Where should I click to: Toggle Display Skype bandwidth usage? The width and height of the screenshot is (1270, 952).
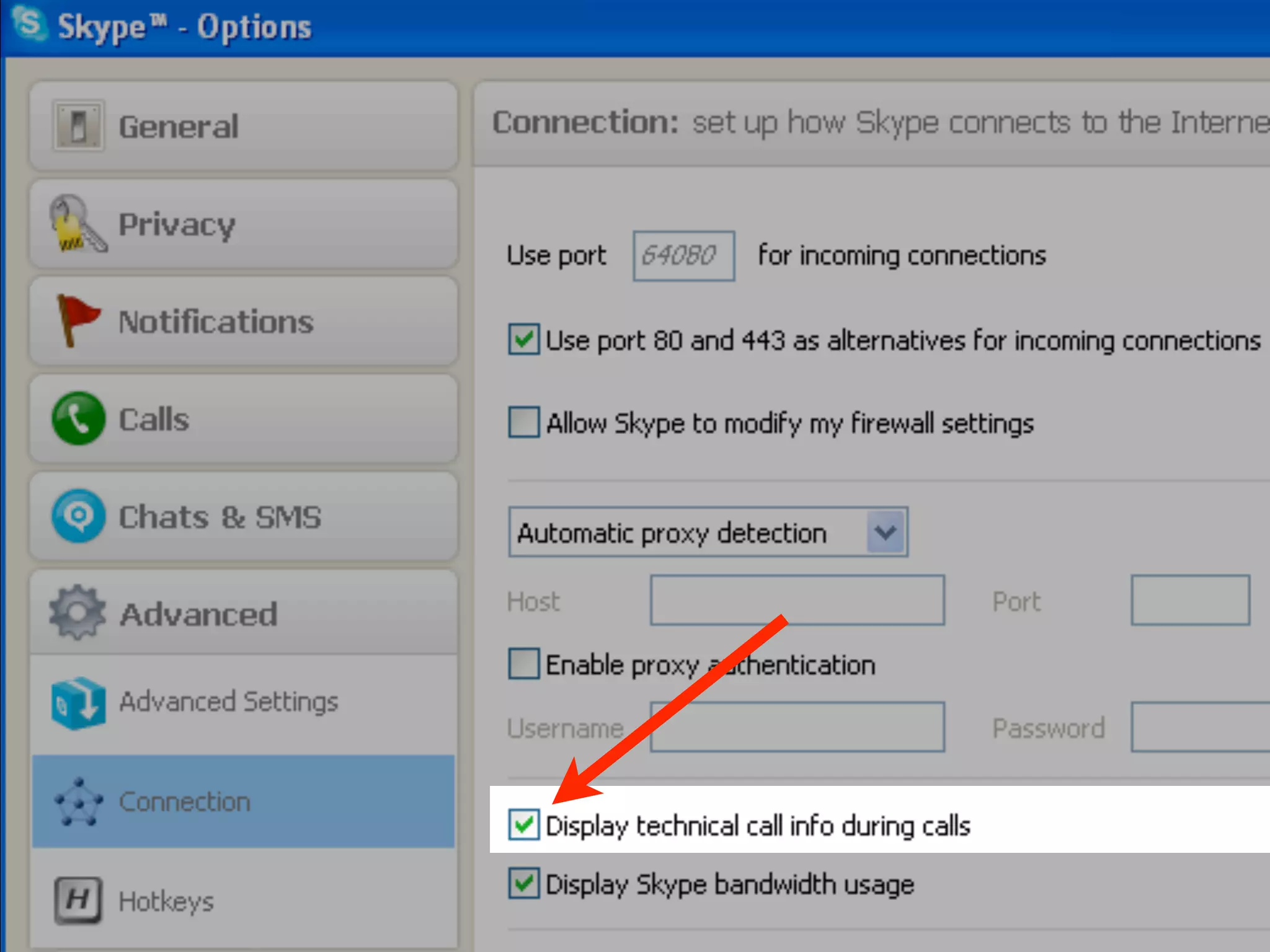point(524,883)
